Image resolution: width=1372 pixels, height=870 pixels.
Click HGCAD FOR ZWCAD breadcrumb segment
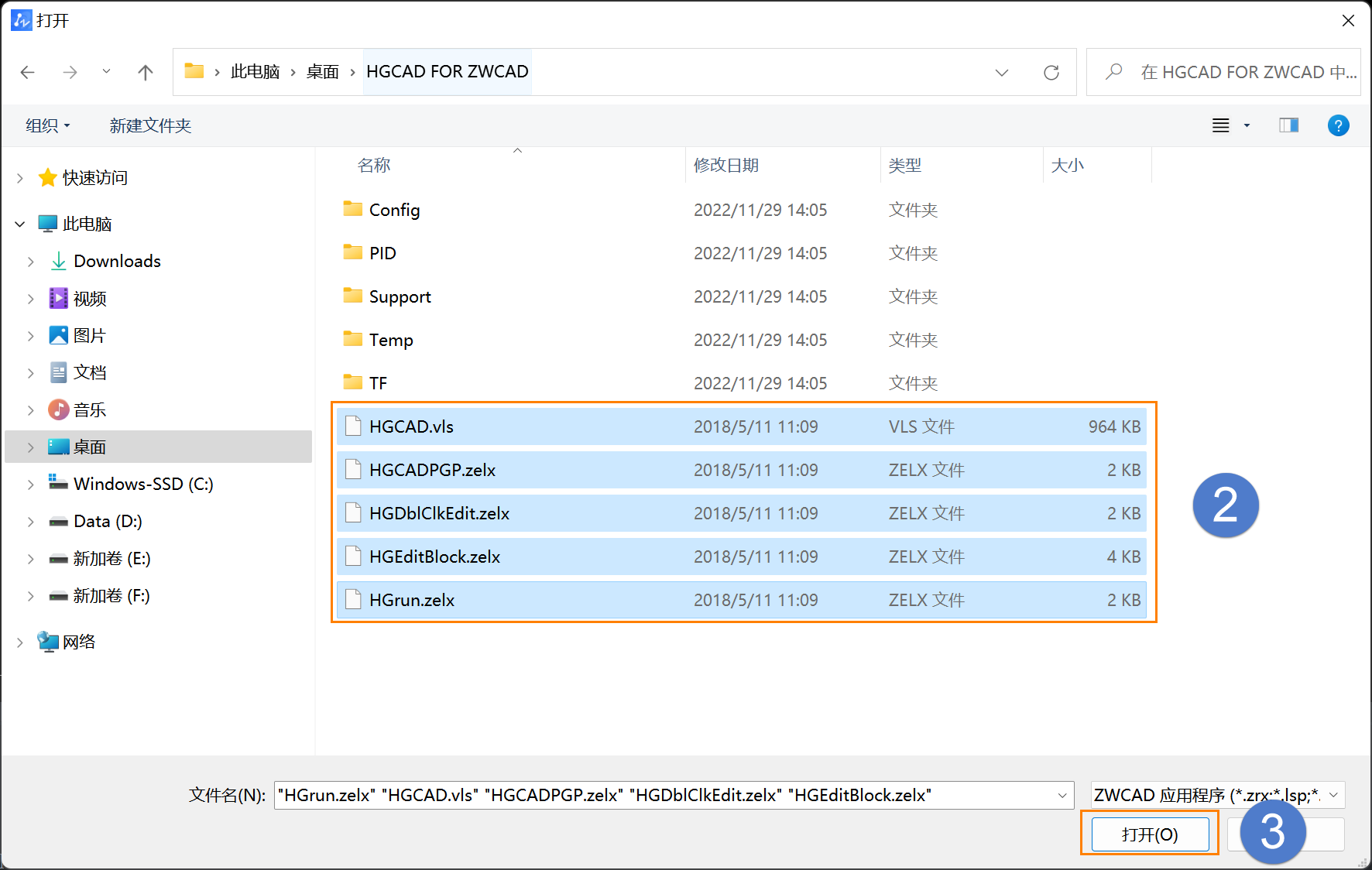[x=448, y=72]
